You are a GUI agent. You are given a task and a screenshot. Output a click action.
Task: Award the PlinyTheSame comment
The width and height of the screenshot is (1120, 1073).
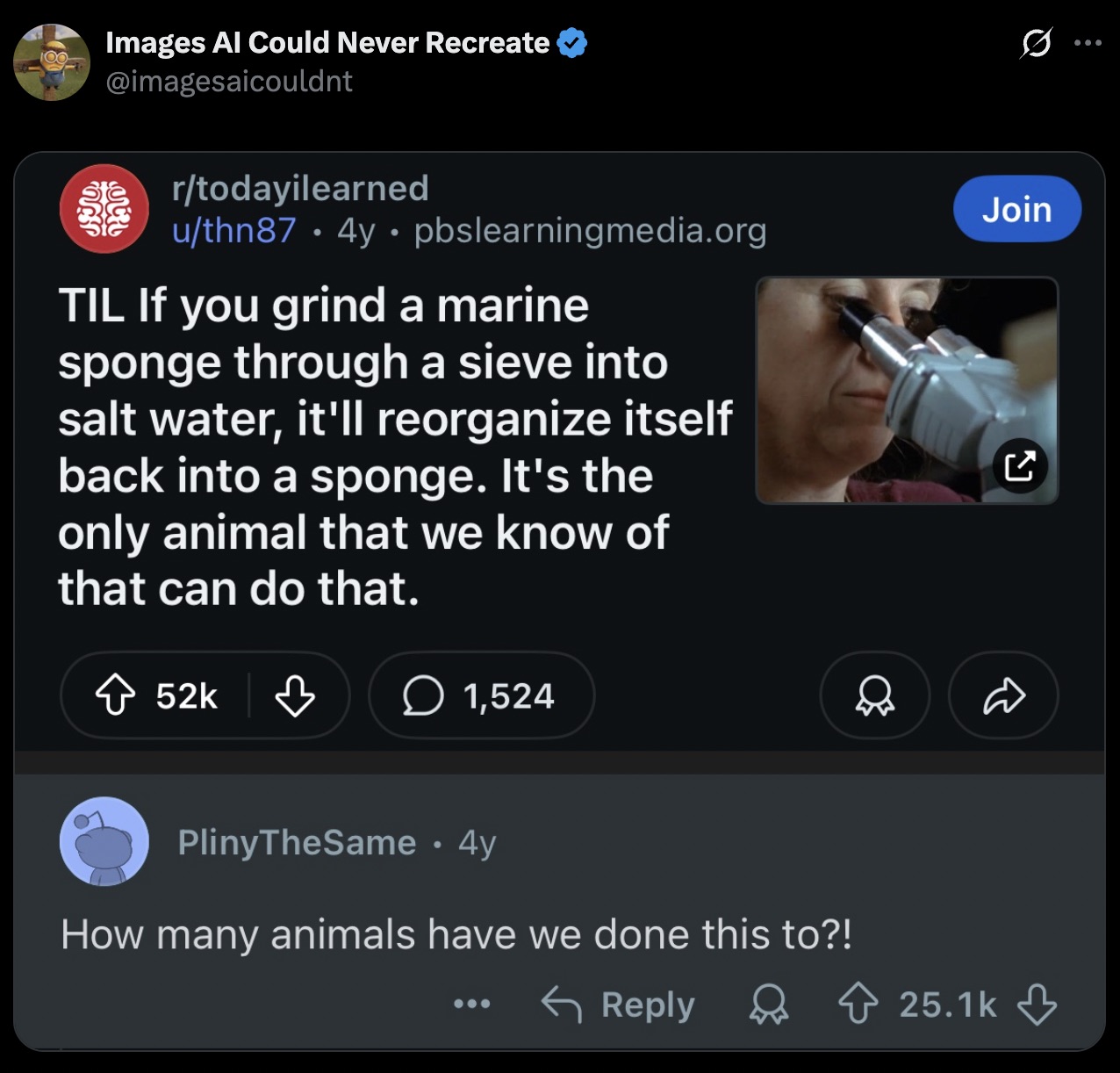coord(768,1005)
